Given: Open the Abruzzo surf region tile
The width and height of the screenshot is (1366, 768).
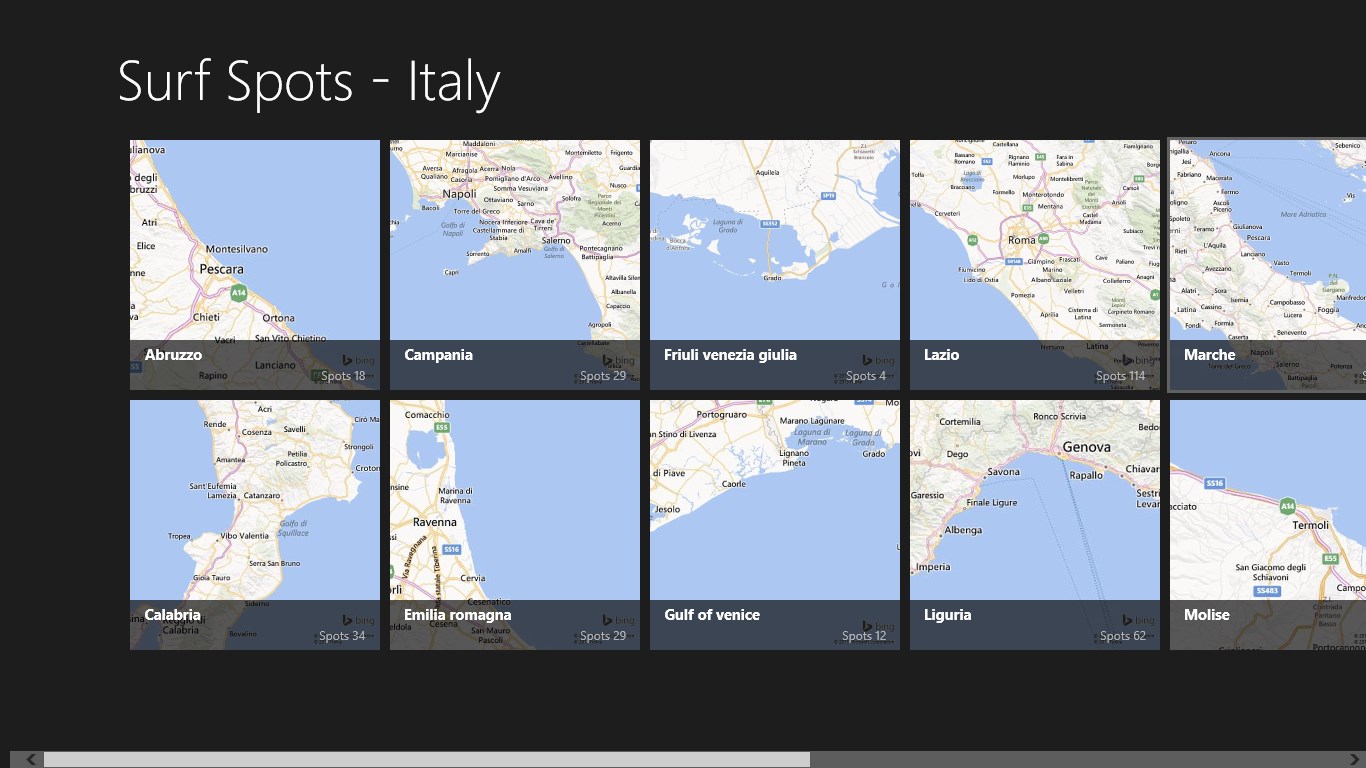Looking at the screenshot, I should click(x=255, y=265).
